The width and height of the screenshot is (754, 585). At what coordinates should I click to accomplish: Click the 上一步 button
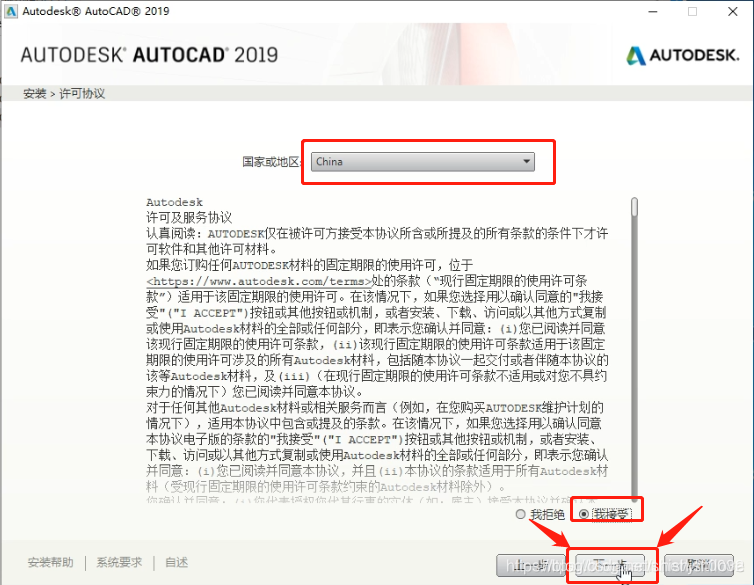click(531, 565)
